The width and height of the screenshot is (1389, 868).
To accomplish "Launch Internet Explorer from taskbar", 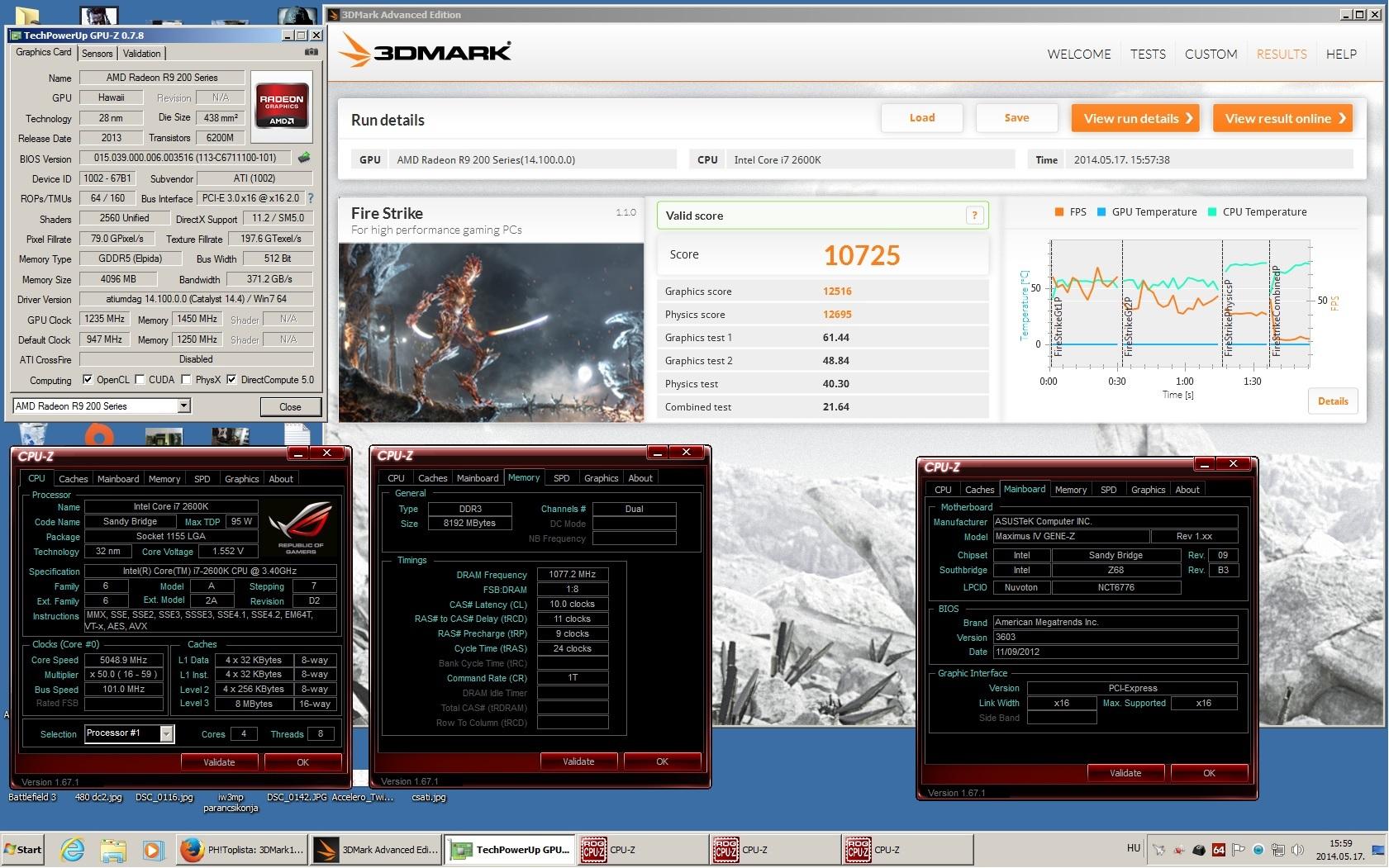I will (73, 849).
